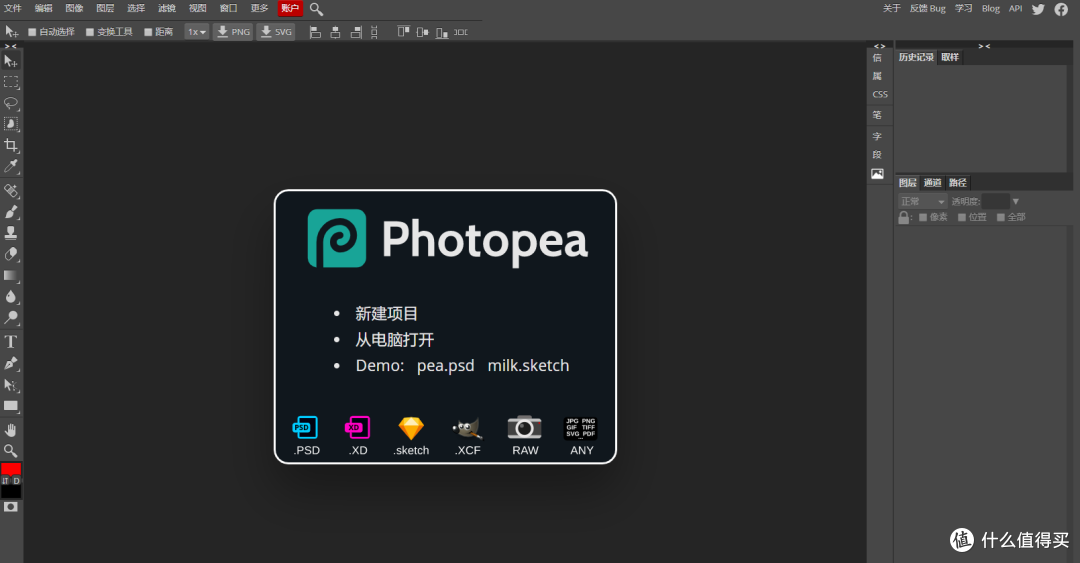Open the opacity slider arrow

coord(1015,201)
